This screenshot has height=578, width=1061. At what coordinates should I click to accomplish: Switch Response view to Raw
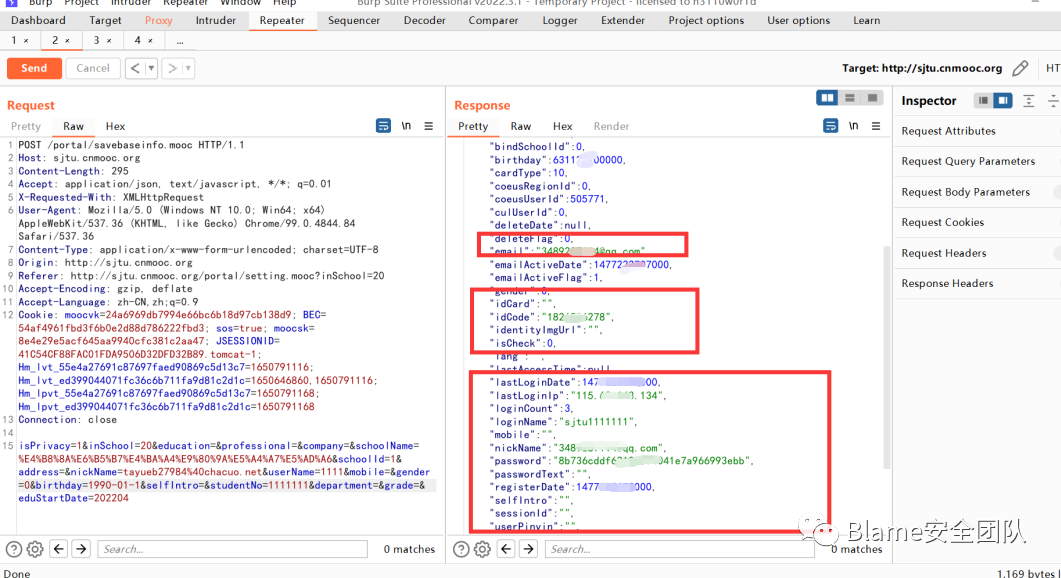tap(520, 127)
